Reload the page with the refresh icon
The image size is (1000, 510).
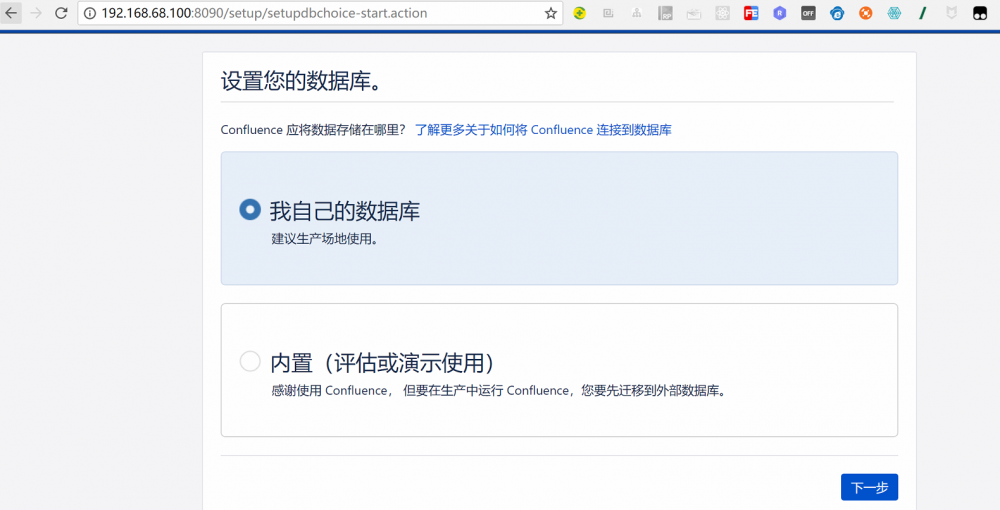[61, 13]
